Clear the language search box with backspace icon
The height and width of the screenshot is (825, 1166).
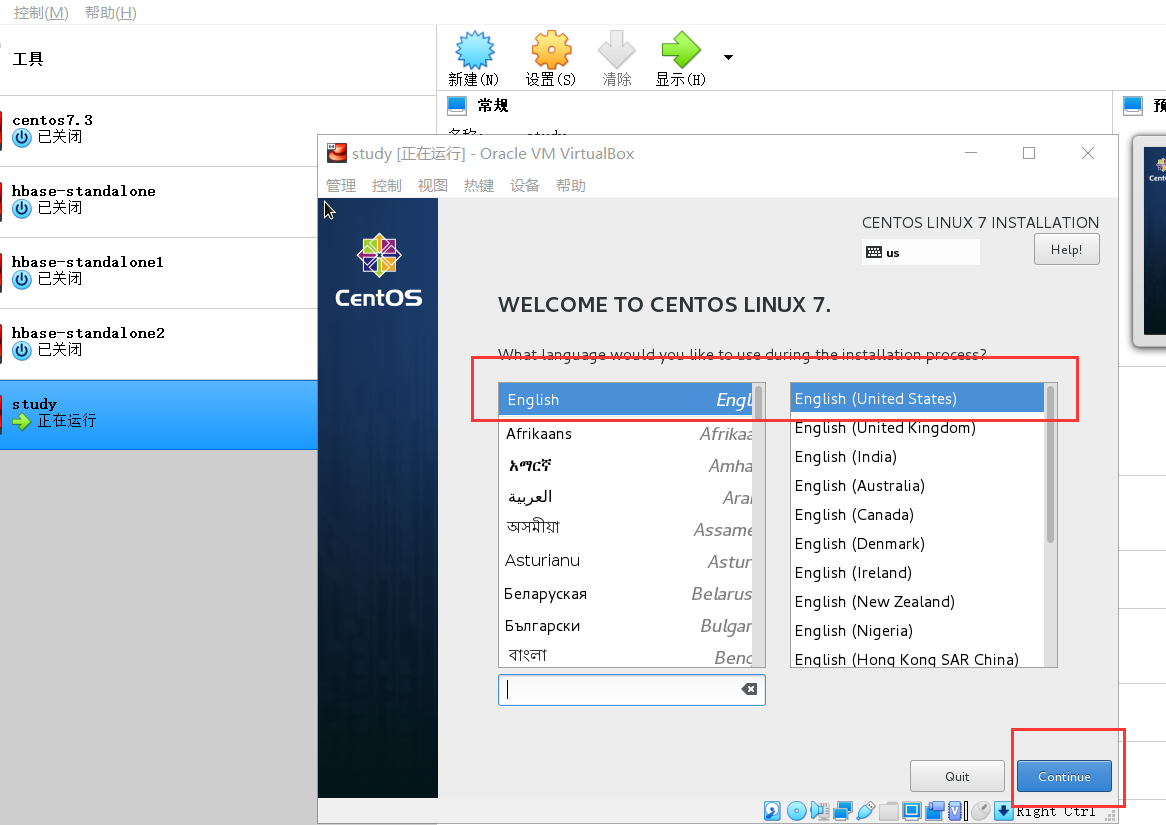click(749, 689)
